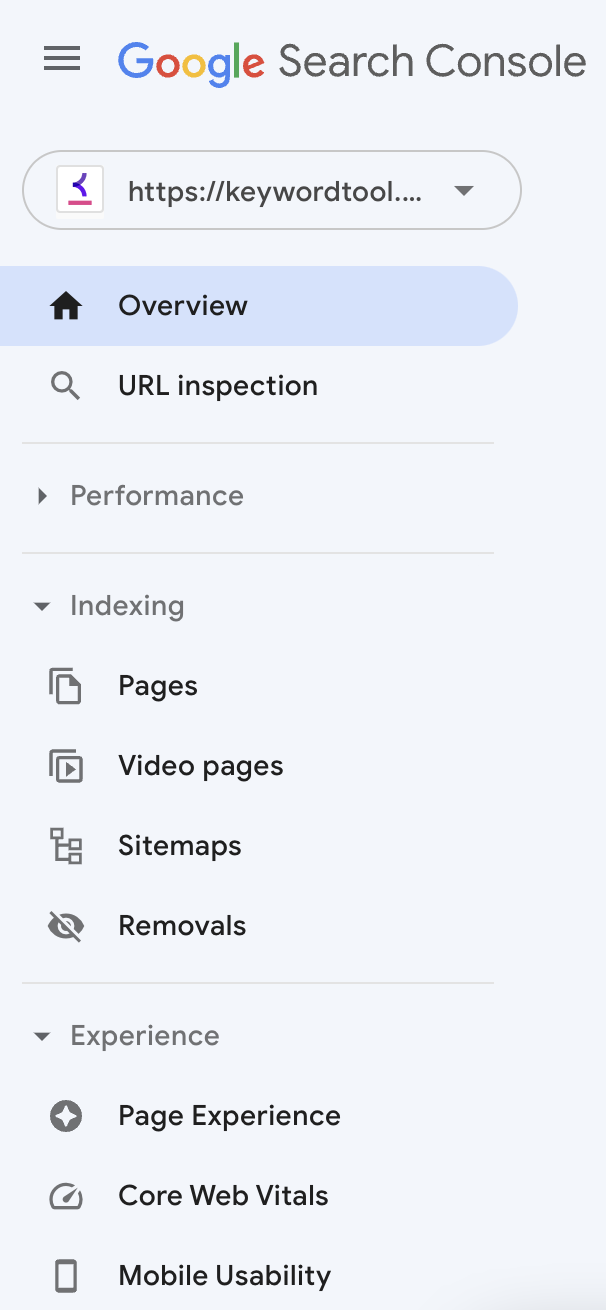Collapse the Indexing section

point(41,606)
